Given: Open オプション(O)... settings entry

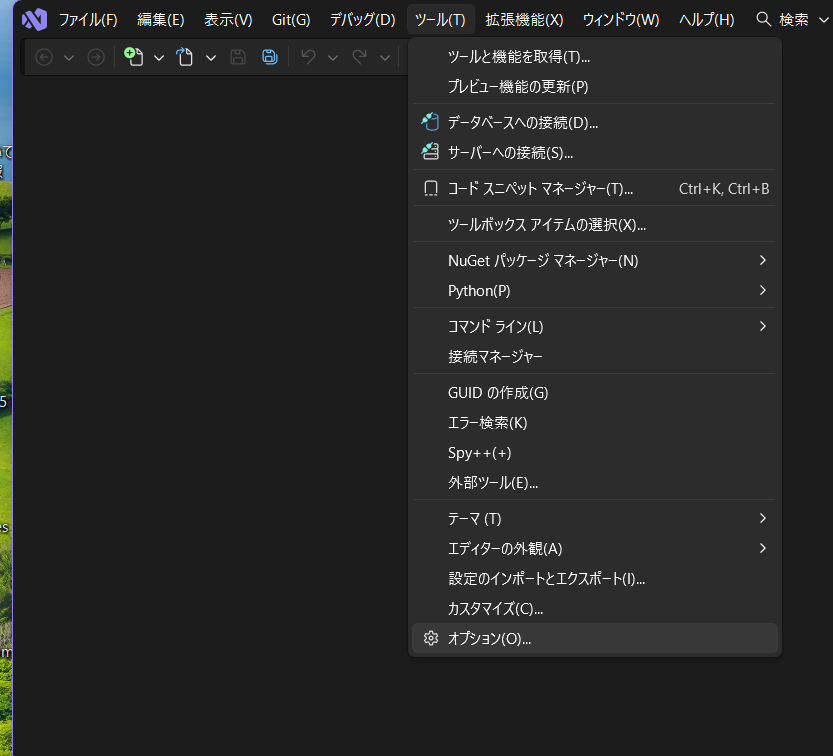Looking at the screenshot, I should tap(594, 638).
